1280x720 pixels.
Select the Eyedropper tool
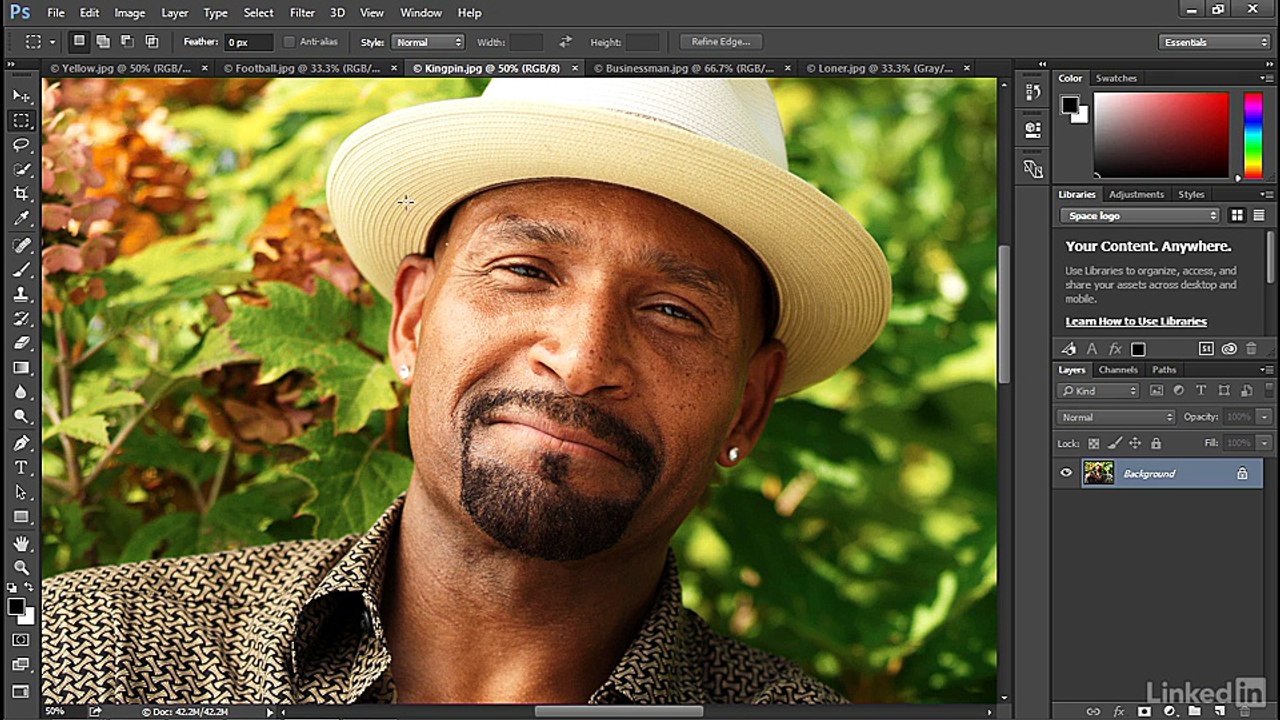[22, 219]
